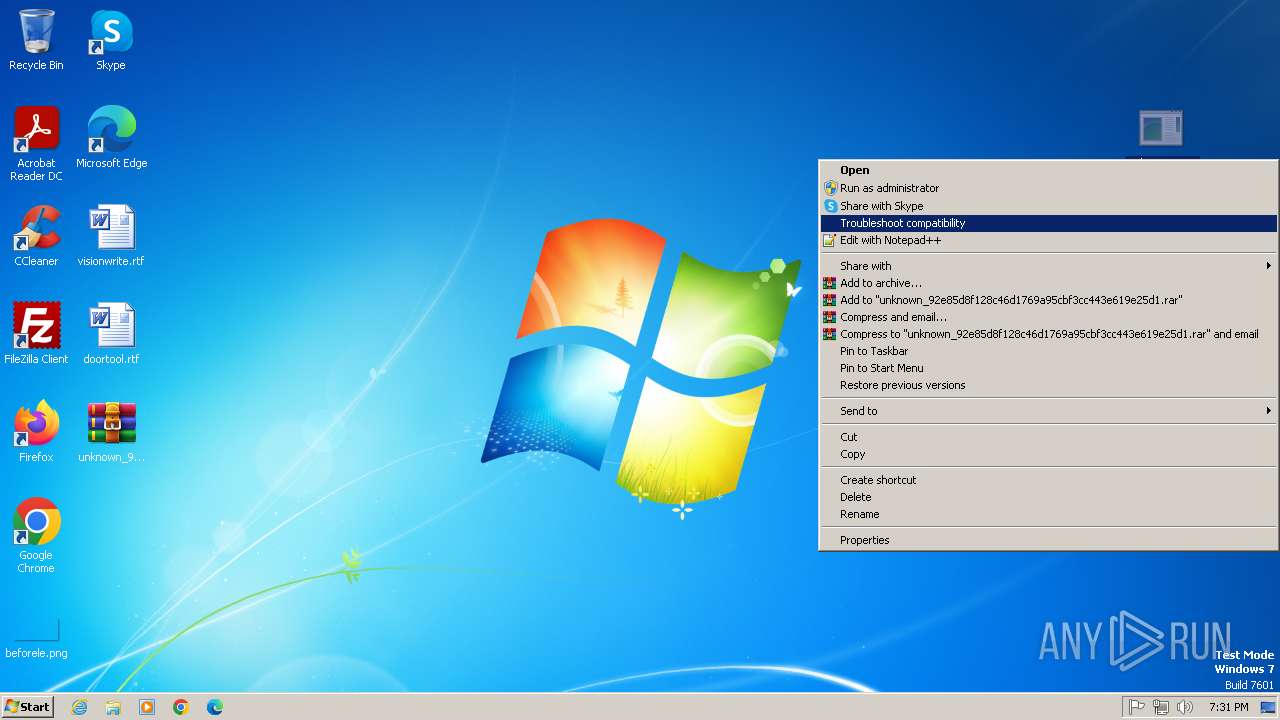Choose Compress to "unknown...rar" and email
This screenshot has height=720, width=1280.
(x=1048, y=334)
